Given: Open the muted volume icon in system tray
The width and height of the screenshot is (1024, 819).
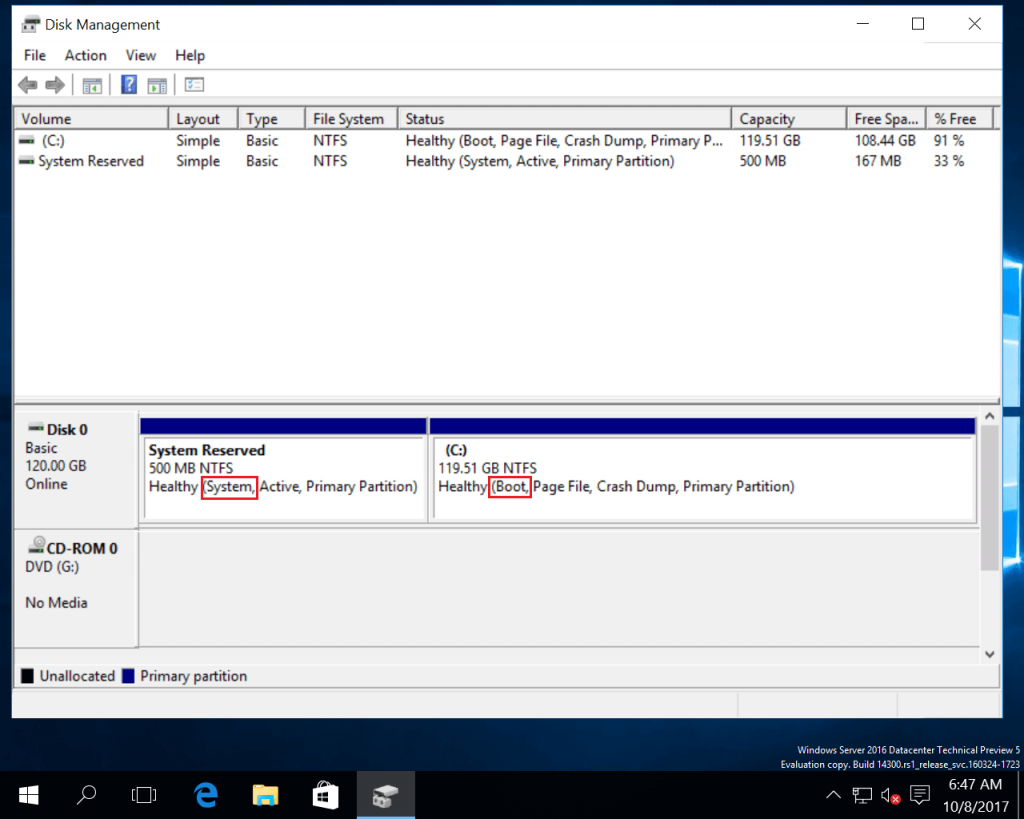Looking at the screenshot, I should pos(890,795).
